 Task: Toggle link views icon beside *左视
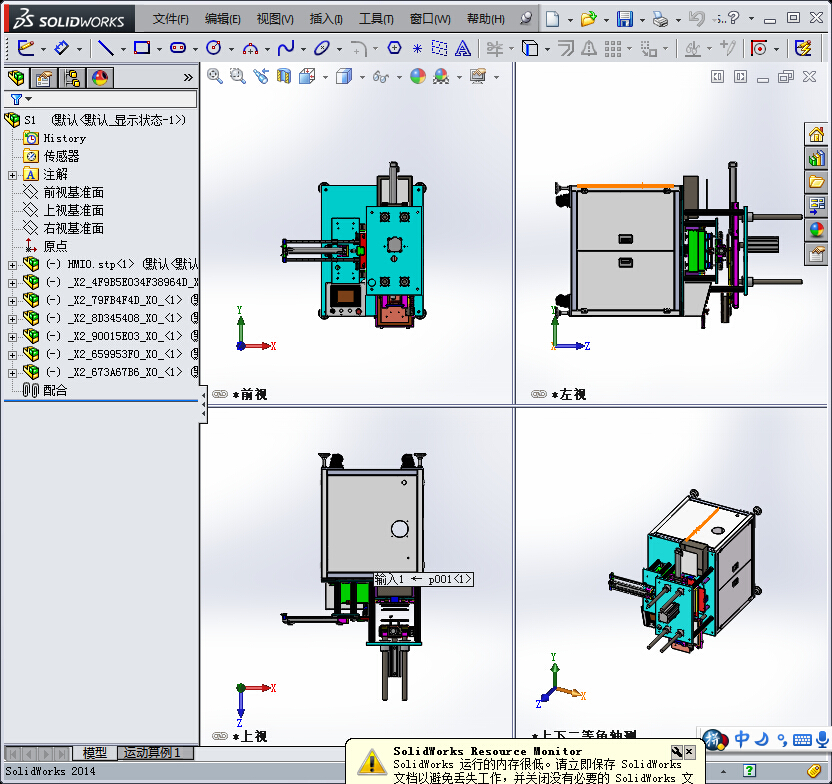pyautogui.click(x=538, y=394)
